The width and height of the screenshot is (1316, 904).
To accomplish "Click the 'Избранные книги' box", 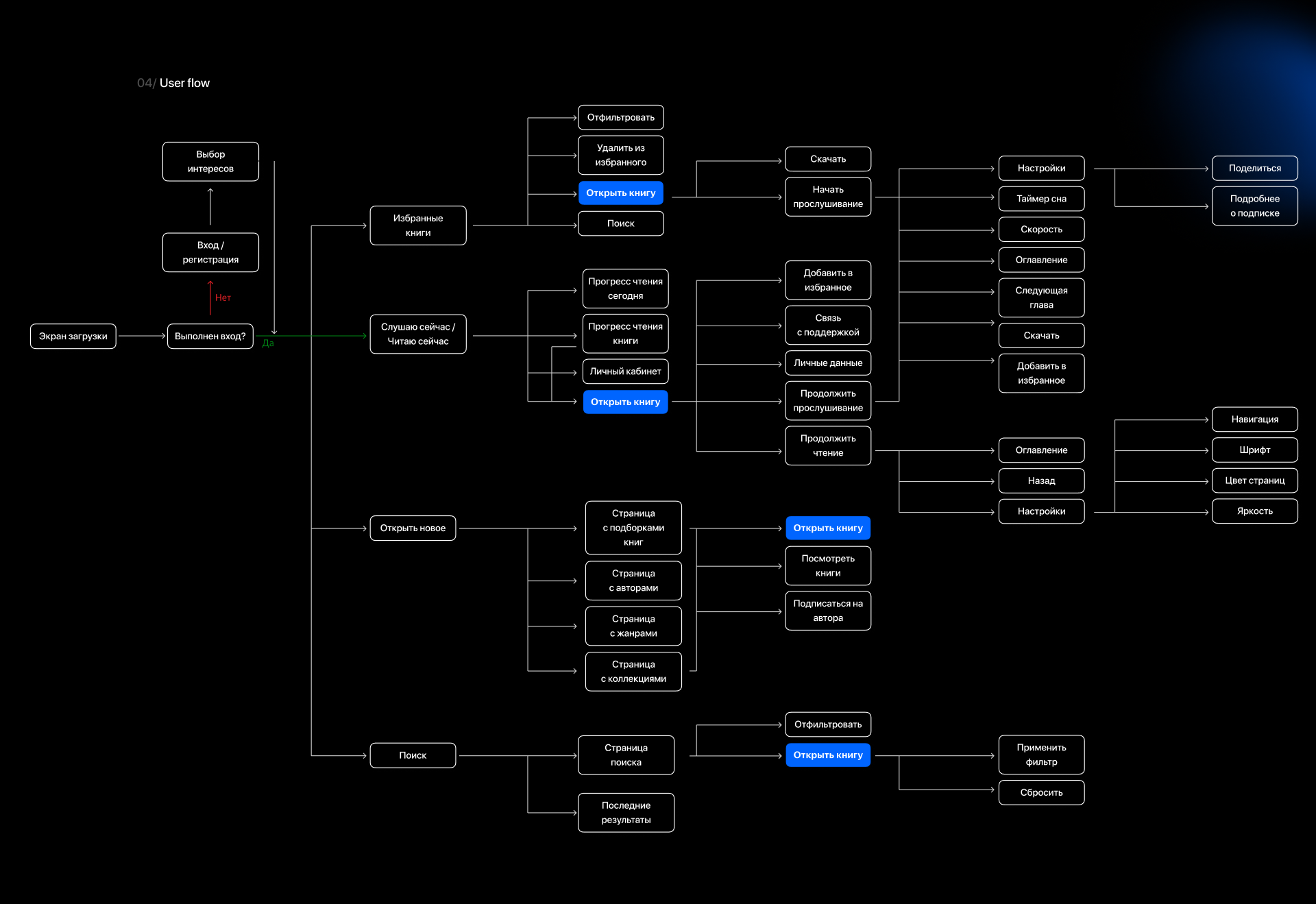I will tap(417, 225).
